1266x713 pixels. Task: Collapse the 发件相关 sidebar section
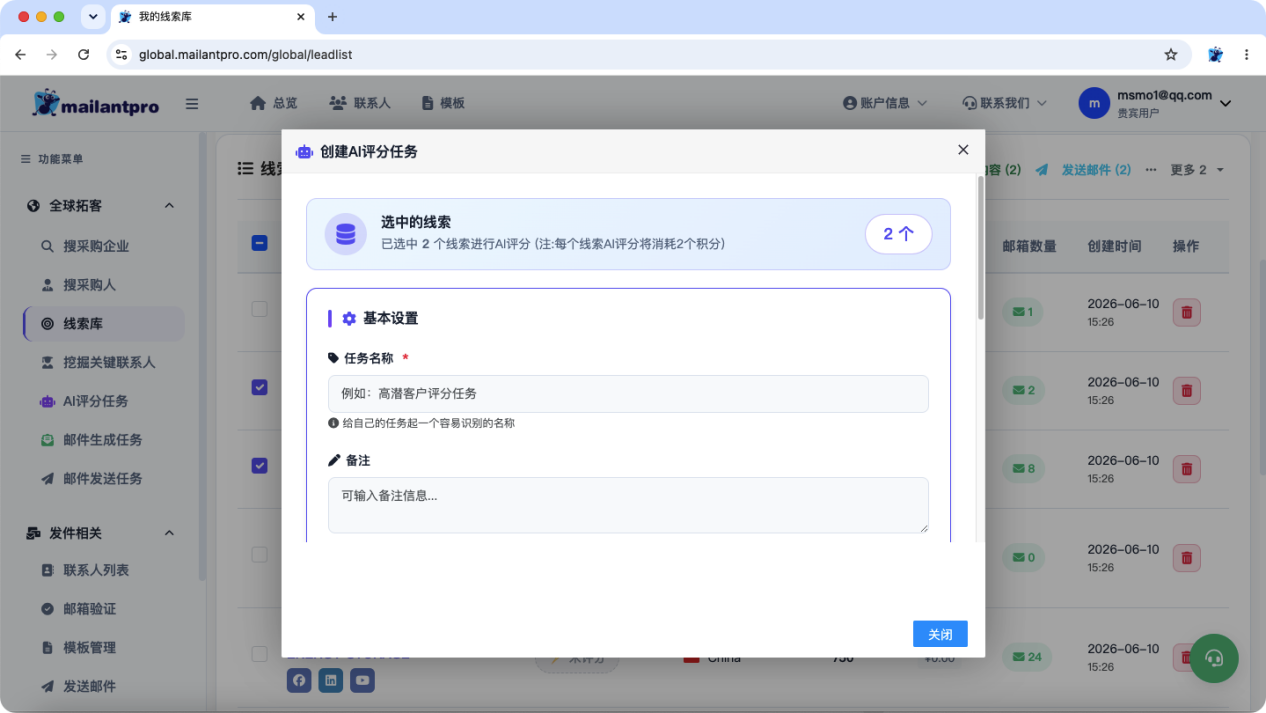pos(169,533)
